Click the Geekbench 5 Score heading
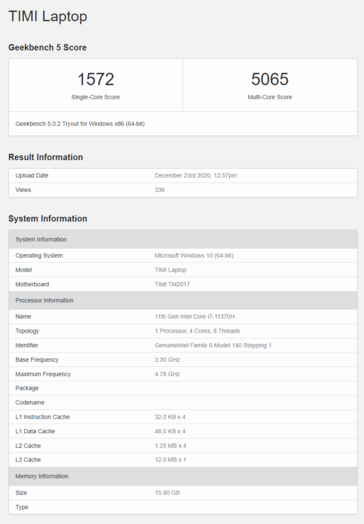The image size is (364, 524). coord(47,47)
